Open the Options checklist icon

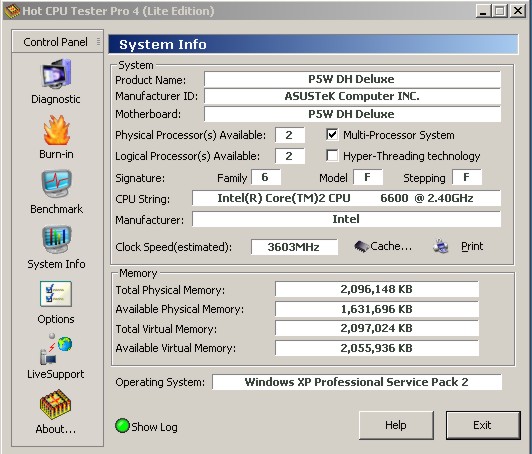pos(56,294)
